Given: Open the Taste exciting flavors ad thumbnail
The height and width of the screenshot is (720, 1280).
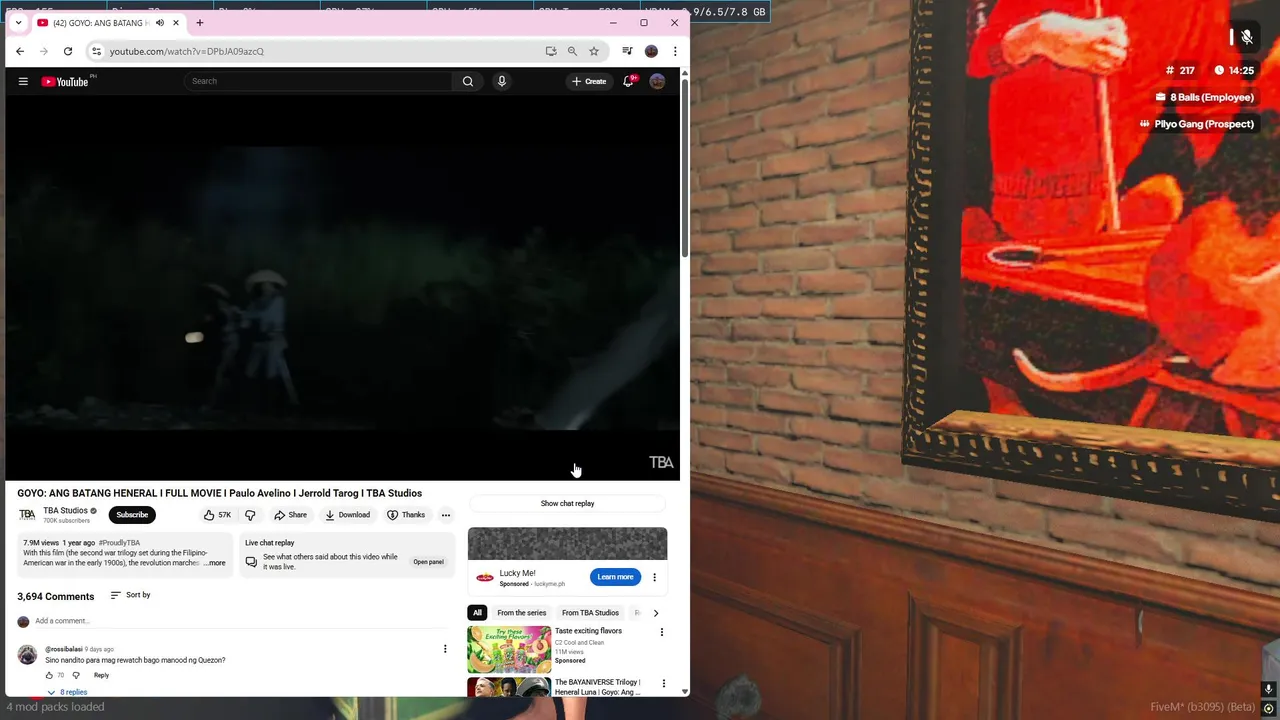Looking at the screenshot, I should coord(509,648).
